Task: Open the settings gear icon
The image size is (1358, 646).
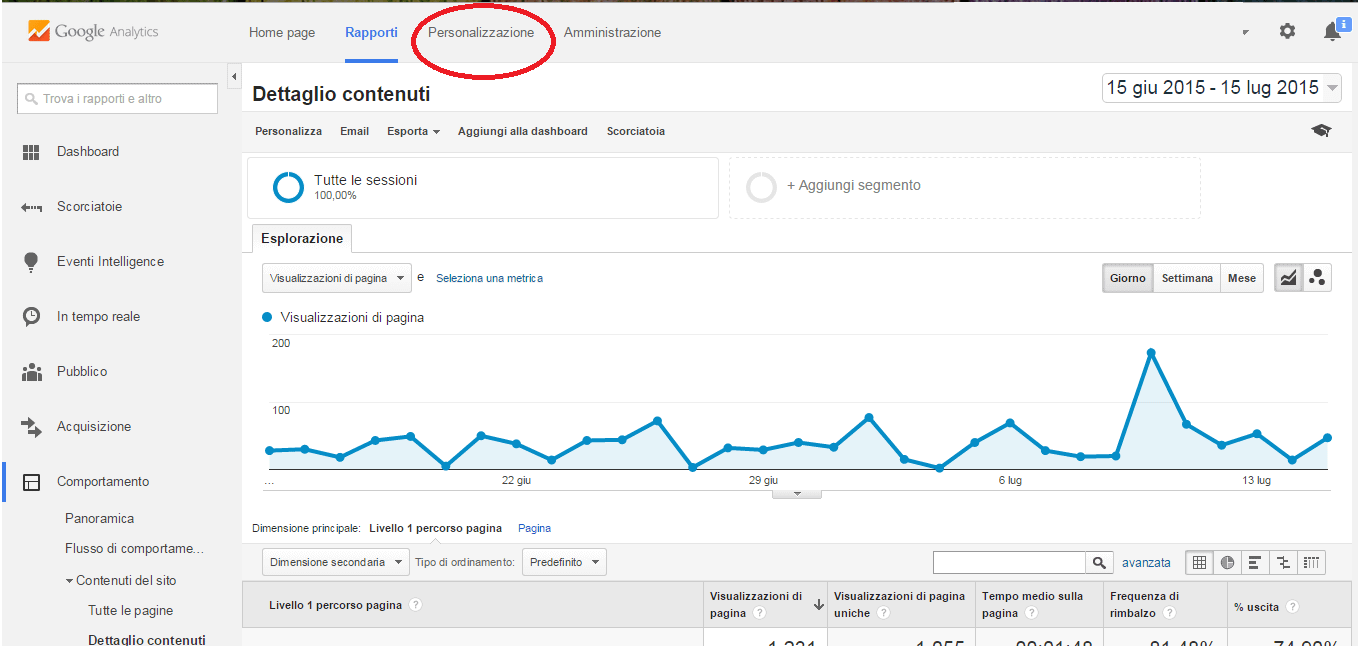Action: (1287, 31)
